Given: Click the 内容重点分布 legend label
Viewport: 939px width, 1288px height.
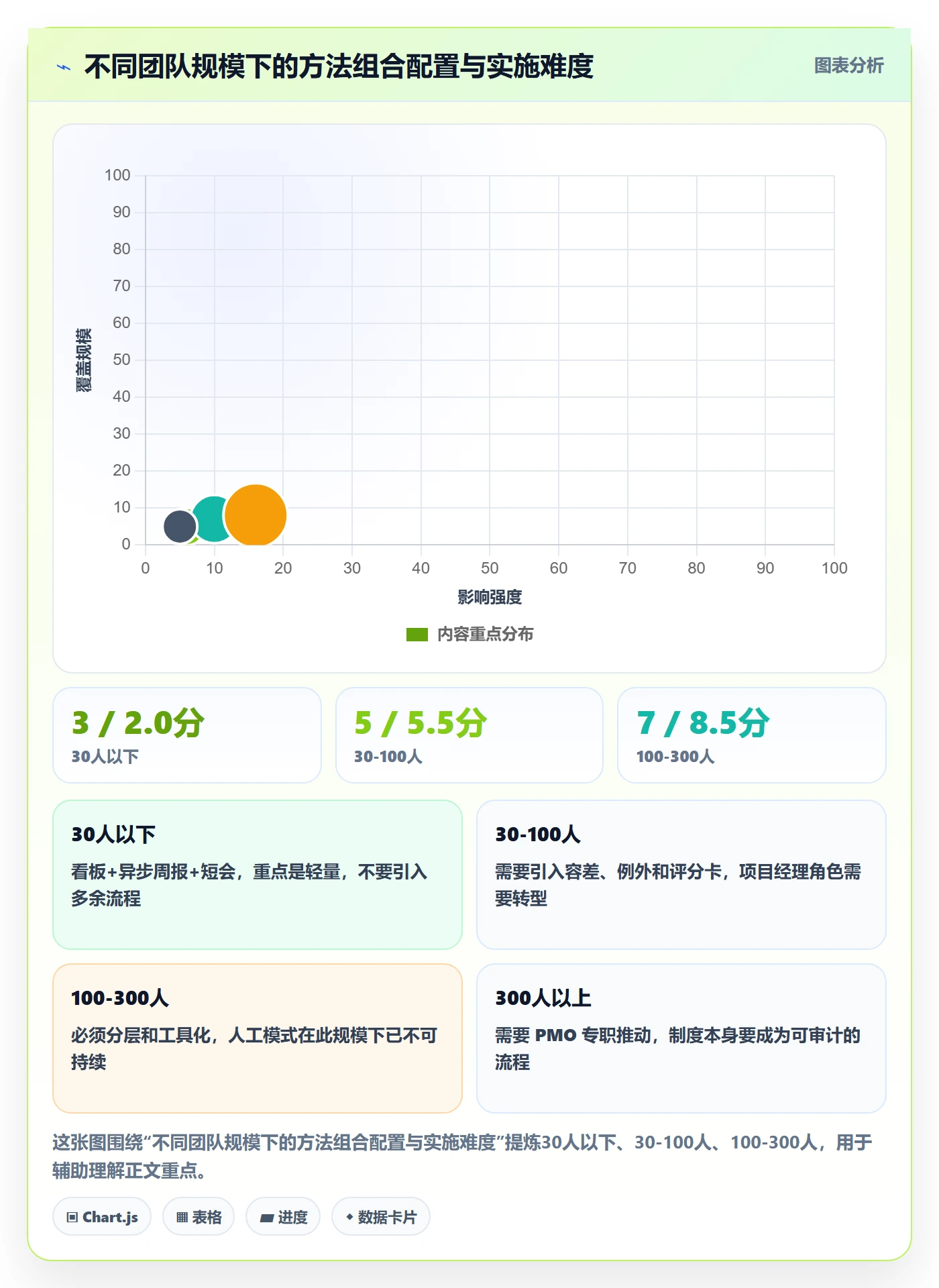Looking at the screenshot, I should click(x=485, y=635).
